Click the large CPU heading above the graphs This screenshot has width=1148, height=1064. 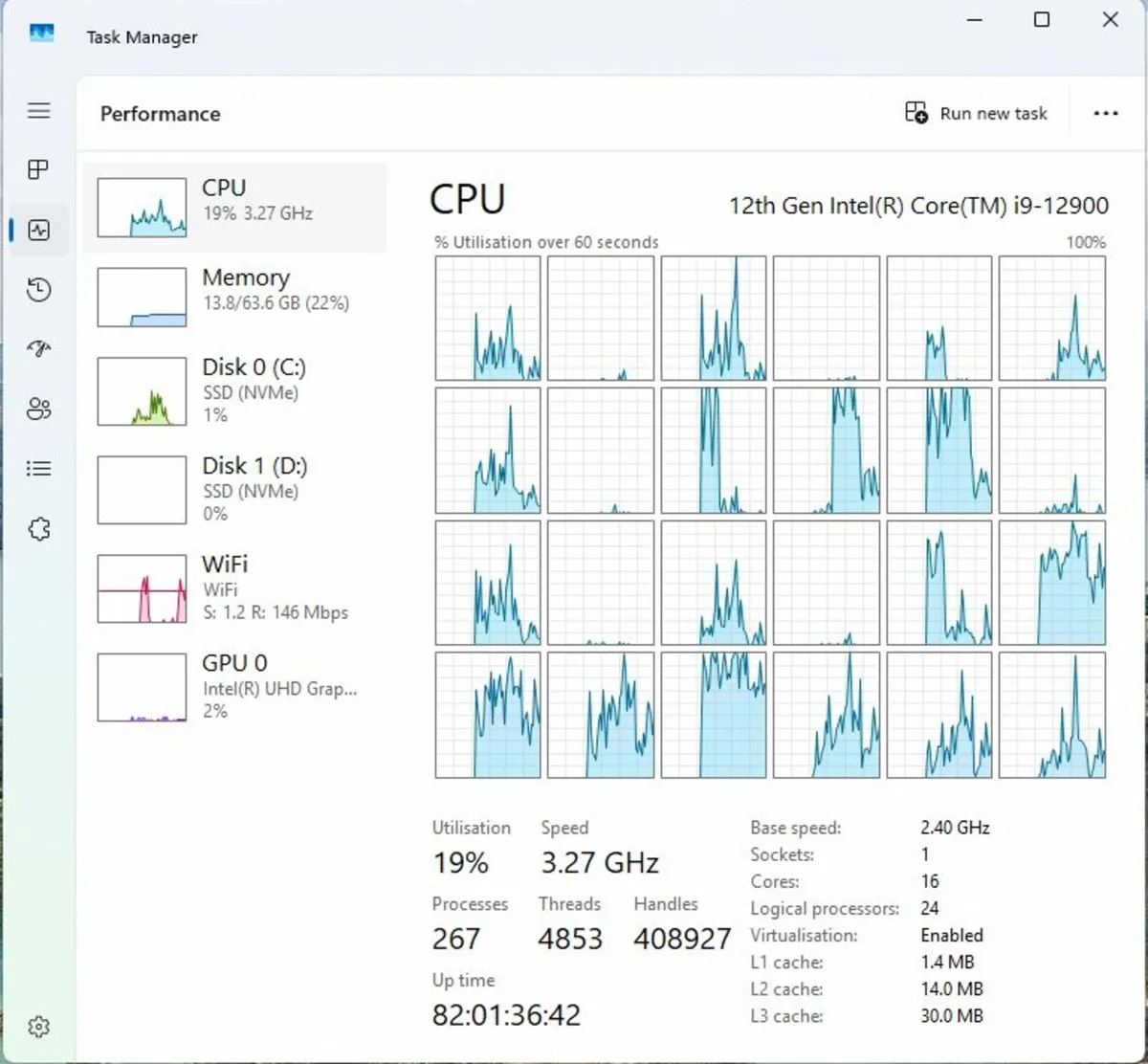[468, 200]
